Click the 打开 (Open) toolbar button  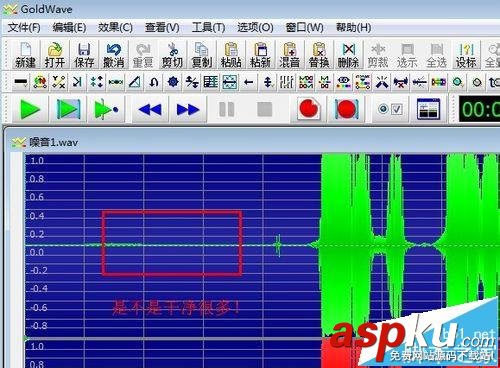pos(55,55)
